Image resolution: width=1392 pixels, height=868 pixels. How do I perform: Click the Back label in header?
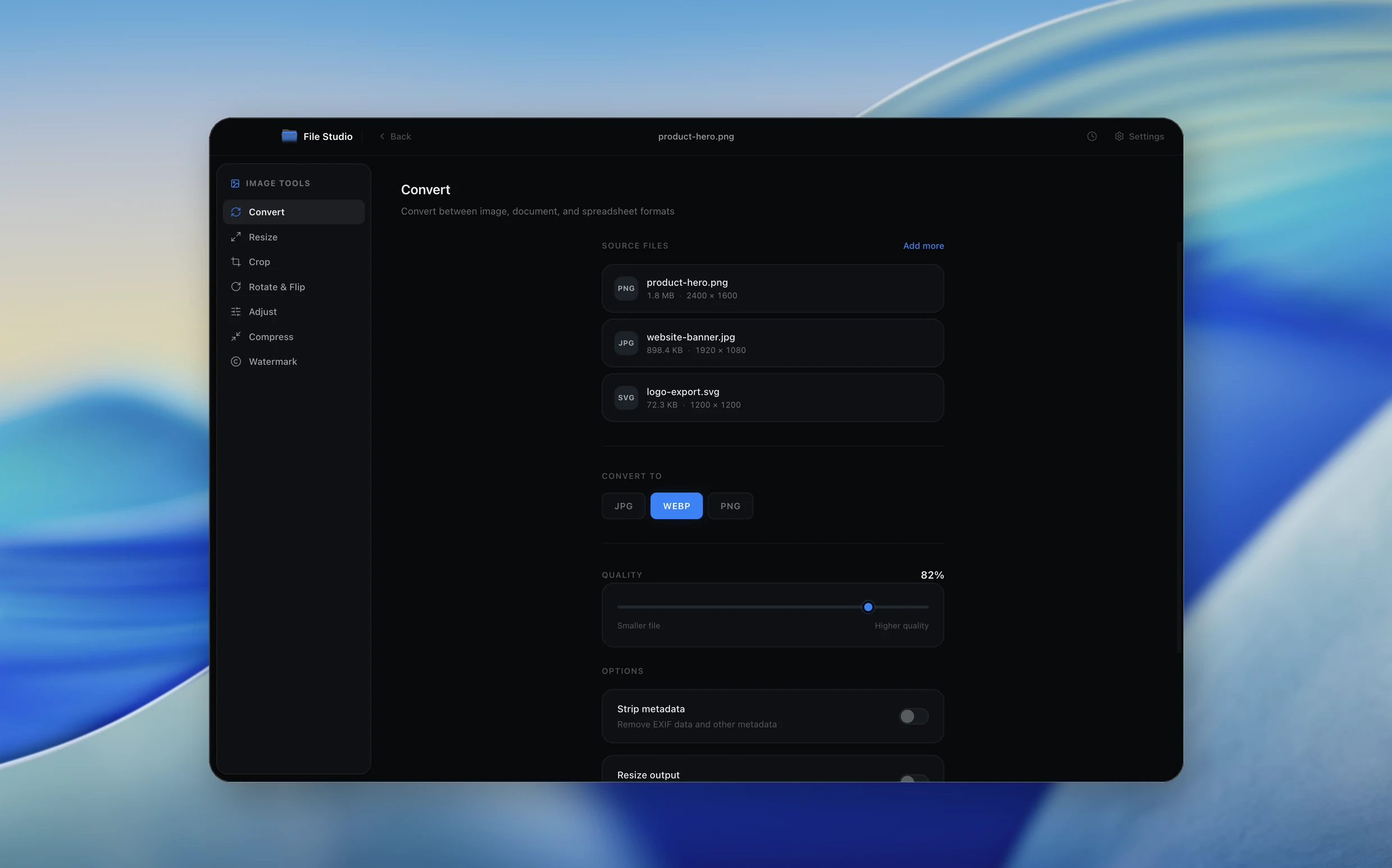[401, 136]
